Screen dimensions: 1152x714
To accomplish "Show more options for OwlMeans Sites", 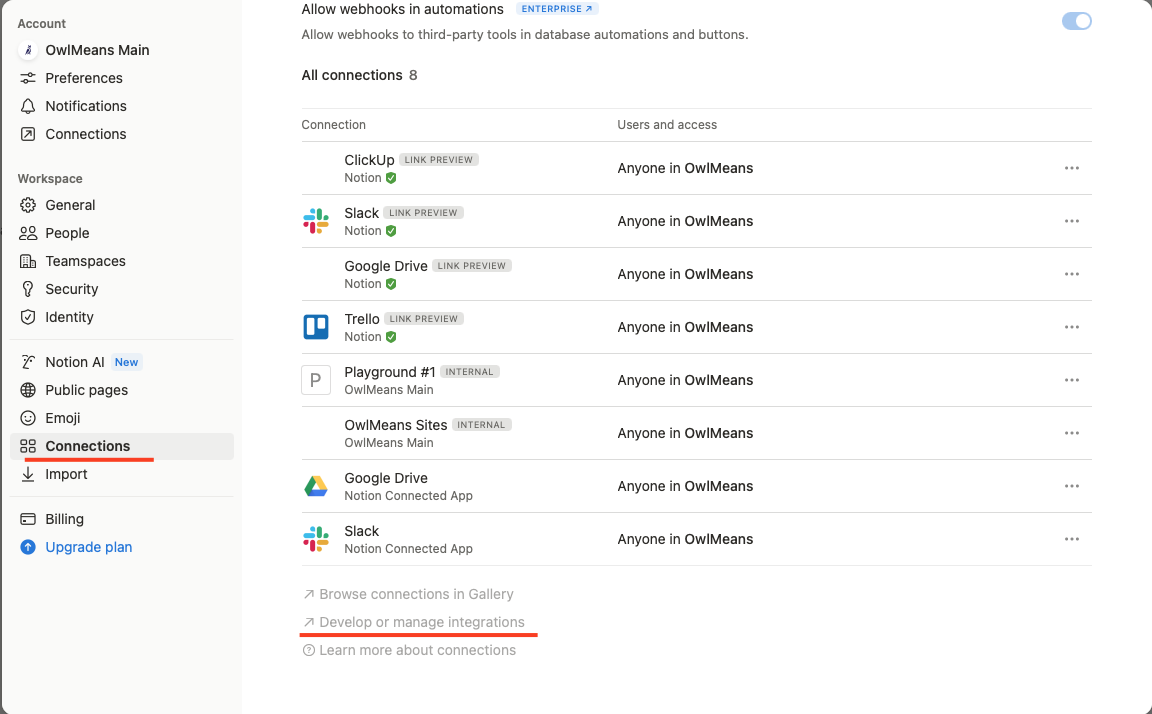I will click(1072, 433).
